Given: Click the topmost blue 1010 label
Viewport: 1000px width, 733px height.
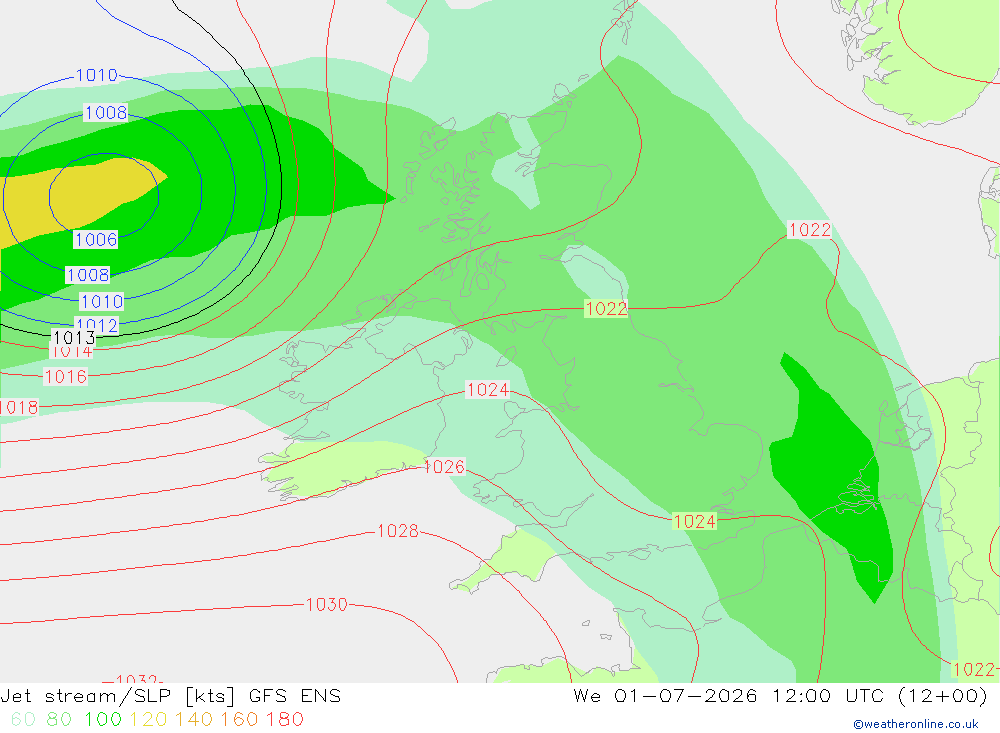Looking at the screenshot, I should pyautogui.click(x=97, y=75).
